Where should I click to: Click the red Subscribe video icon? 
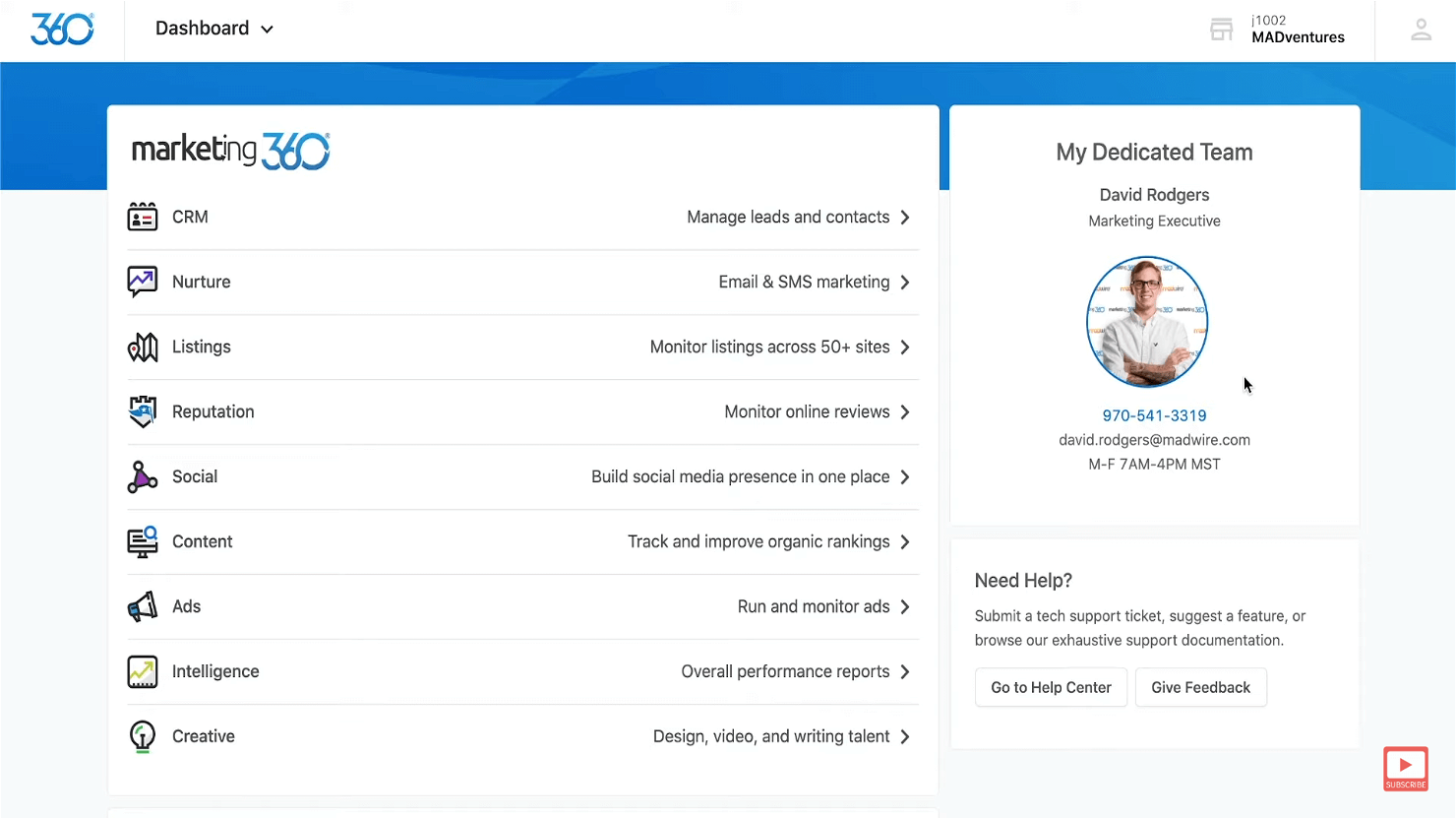(x=1406, y=769)
